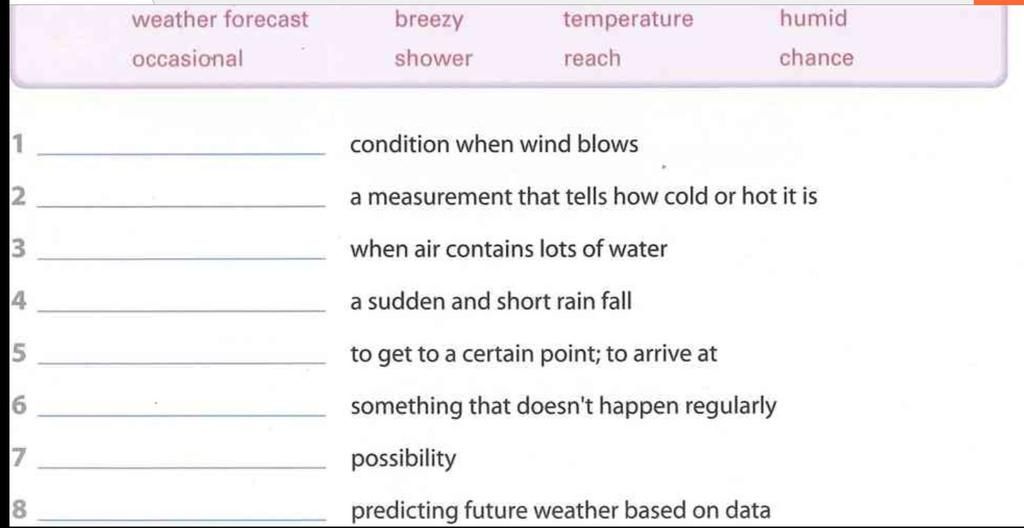This screenshot has height=528, width=1024.
Task: Click the word 'occasional' in the box
Action: point(187,59)
